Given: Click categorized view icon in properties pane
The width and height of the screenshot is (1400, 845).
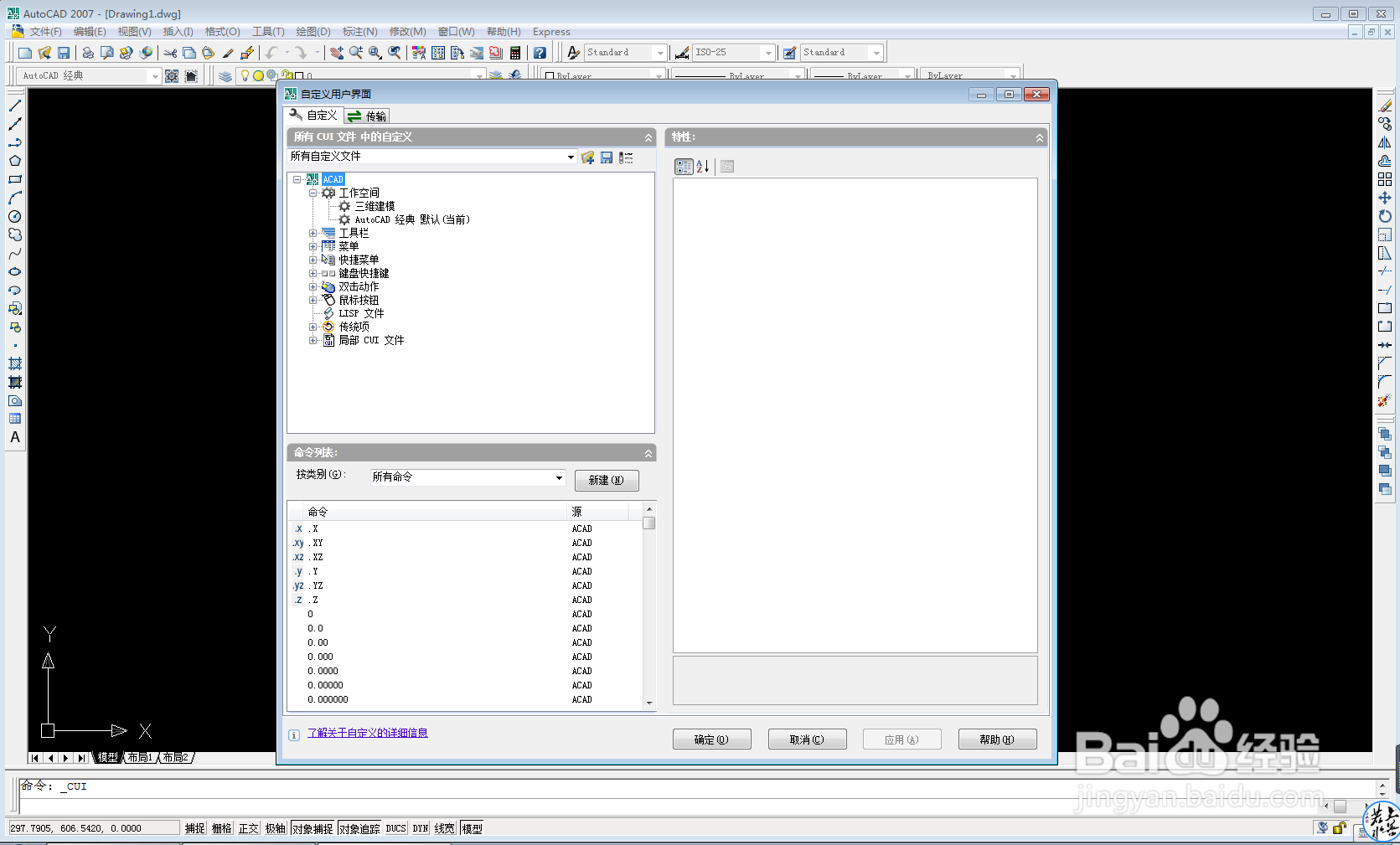Looking at the screenshot, I should pos(684,167).
